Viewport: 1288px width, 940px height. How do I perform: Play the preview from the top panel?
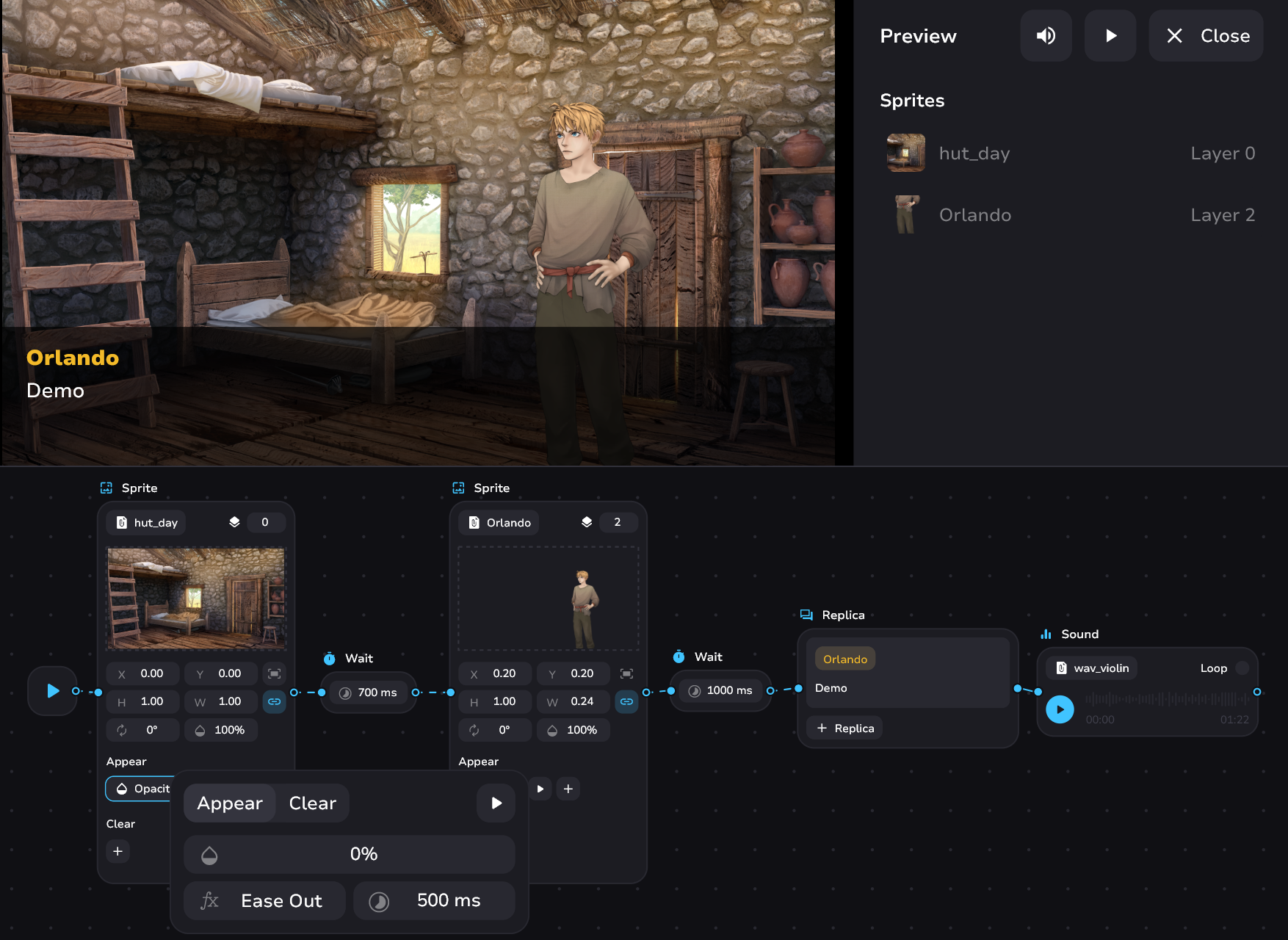[1110, 36]
